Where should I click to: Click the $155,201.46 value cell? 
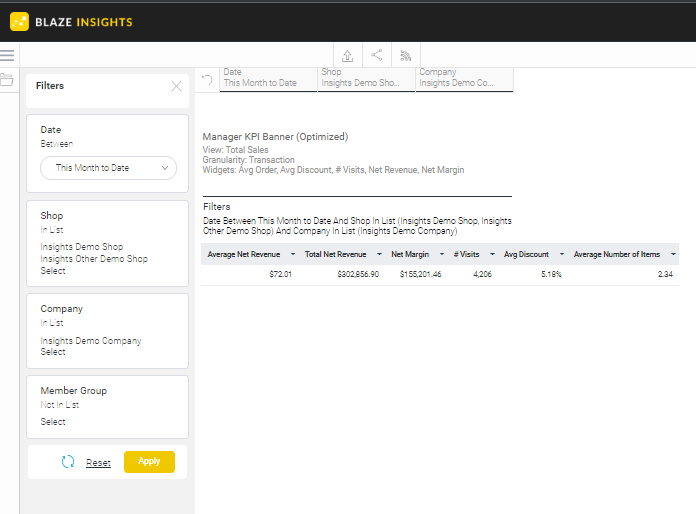[420, 274]
